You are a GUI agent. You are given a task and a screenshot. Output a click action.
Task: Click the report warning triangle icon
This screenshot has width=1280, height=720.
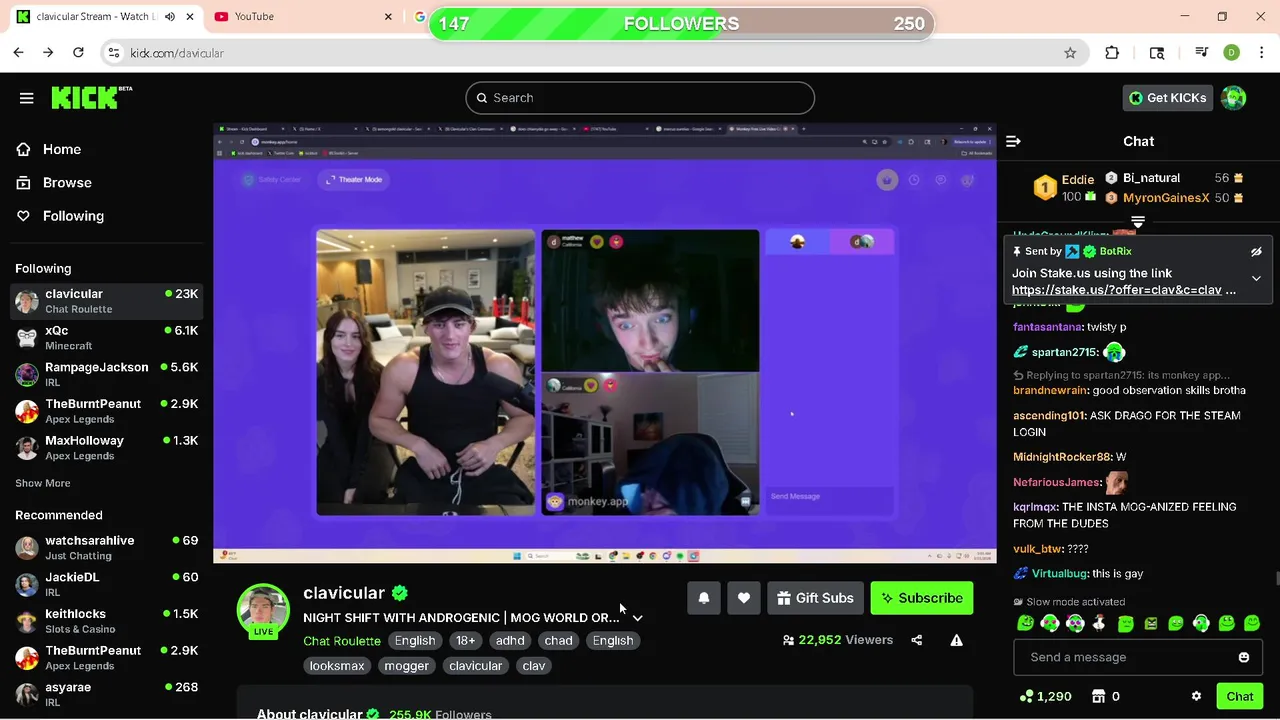coord(957,640)
